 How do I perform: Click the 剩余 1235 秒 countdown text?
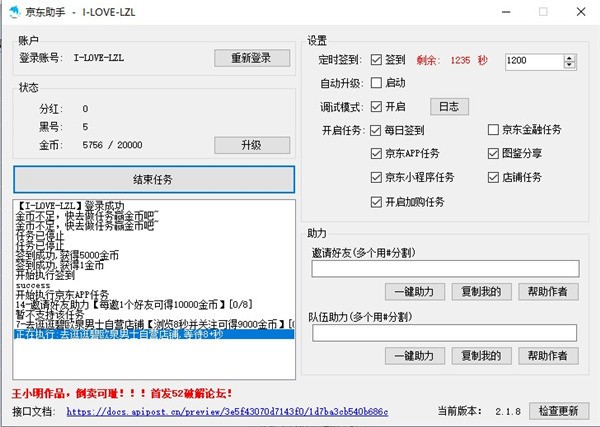point(452,60)
